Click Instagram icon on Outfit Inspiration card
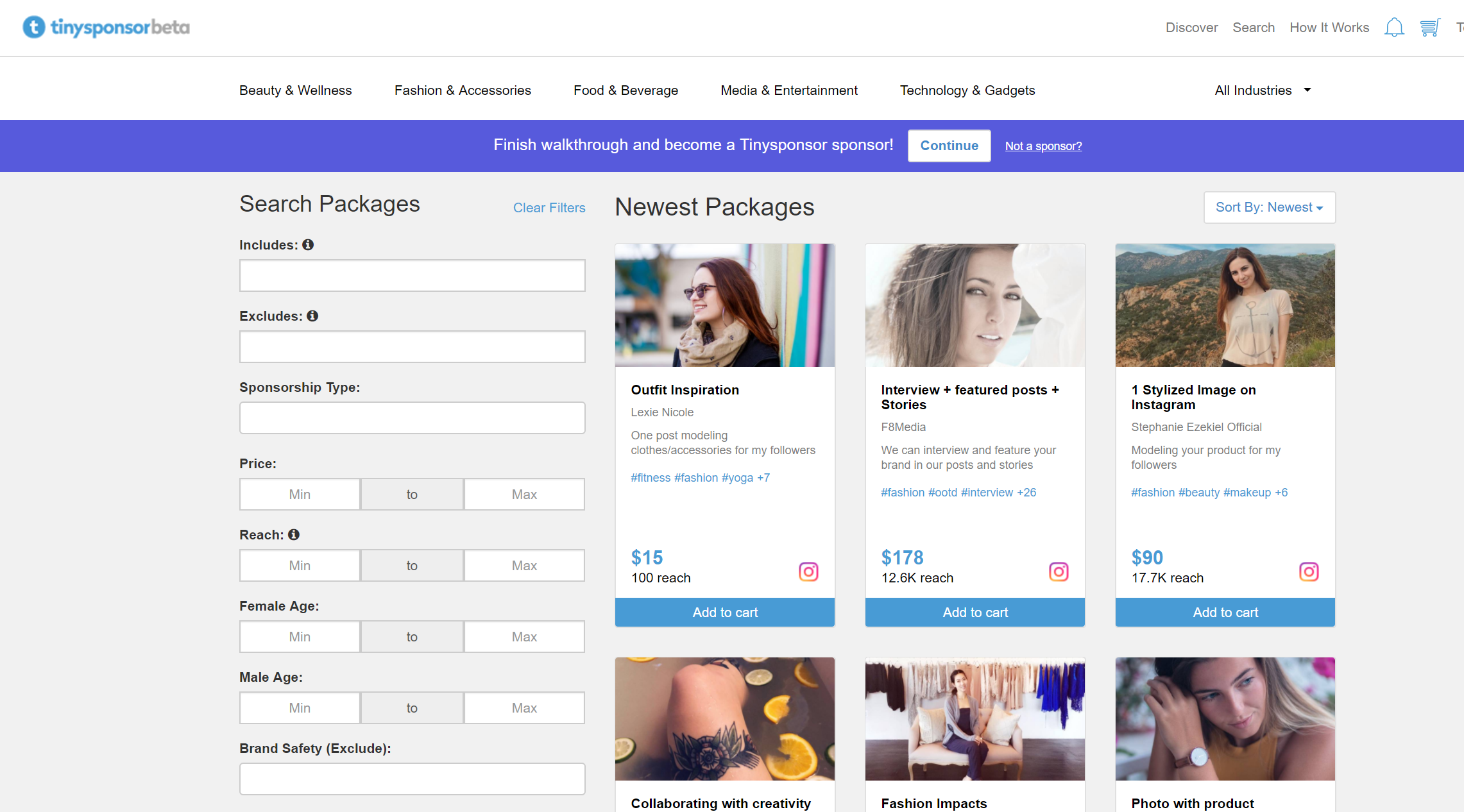The height and width of the screenshot is (812, 1464). [808, 571]
